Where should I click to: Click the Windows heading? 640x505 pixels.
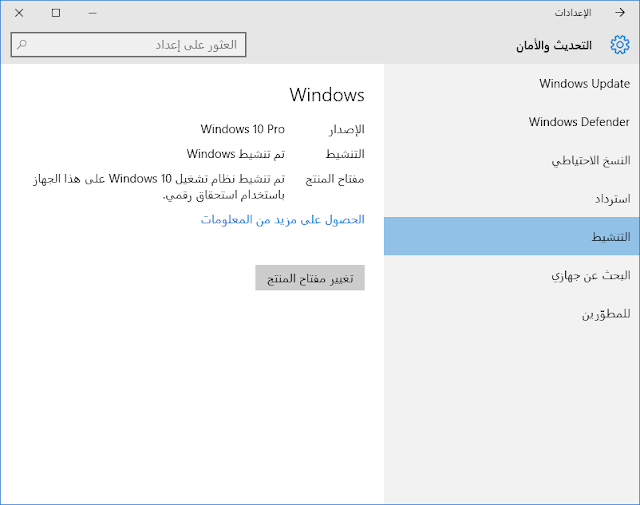tap(327, 95)
